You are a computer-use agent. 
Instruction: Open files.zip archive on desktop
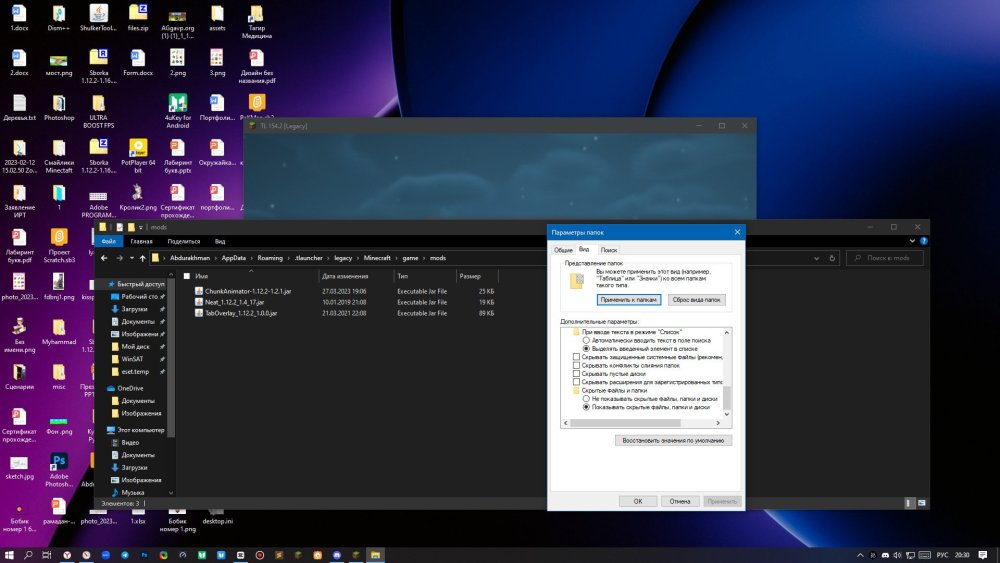click(x=138, y=18)
